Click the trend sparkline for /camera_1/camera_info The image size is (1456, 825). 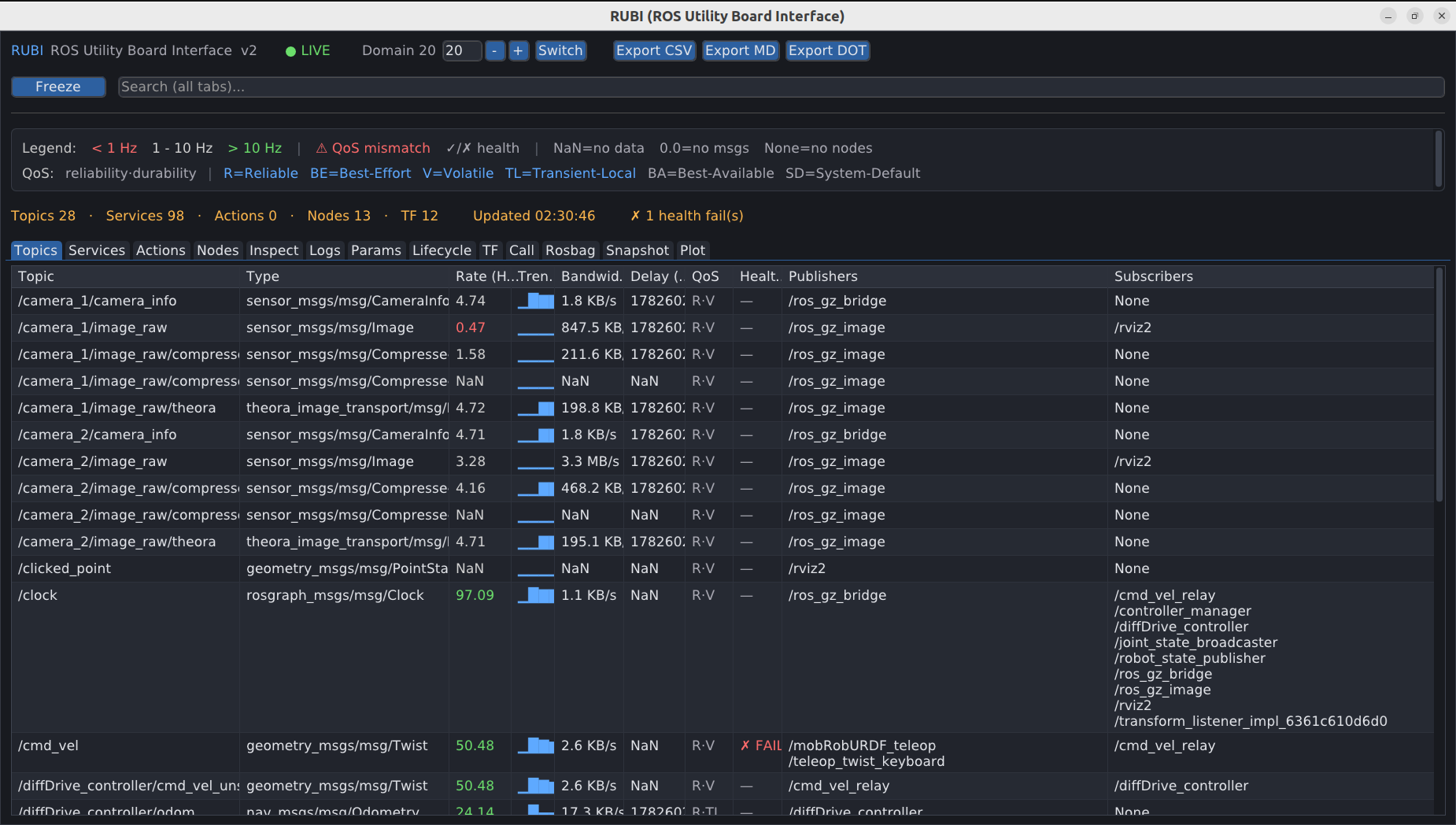(x=535, y=301)
